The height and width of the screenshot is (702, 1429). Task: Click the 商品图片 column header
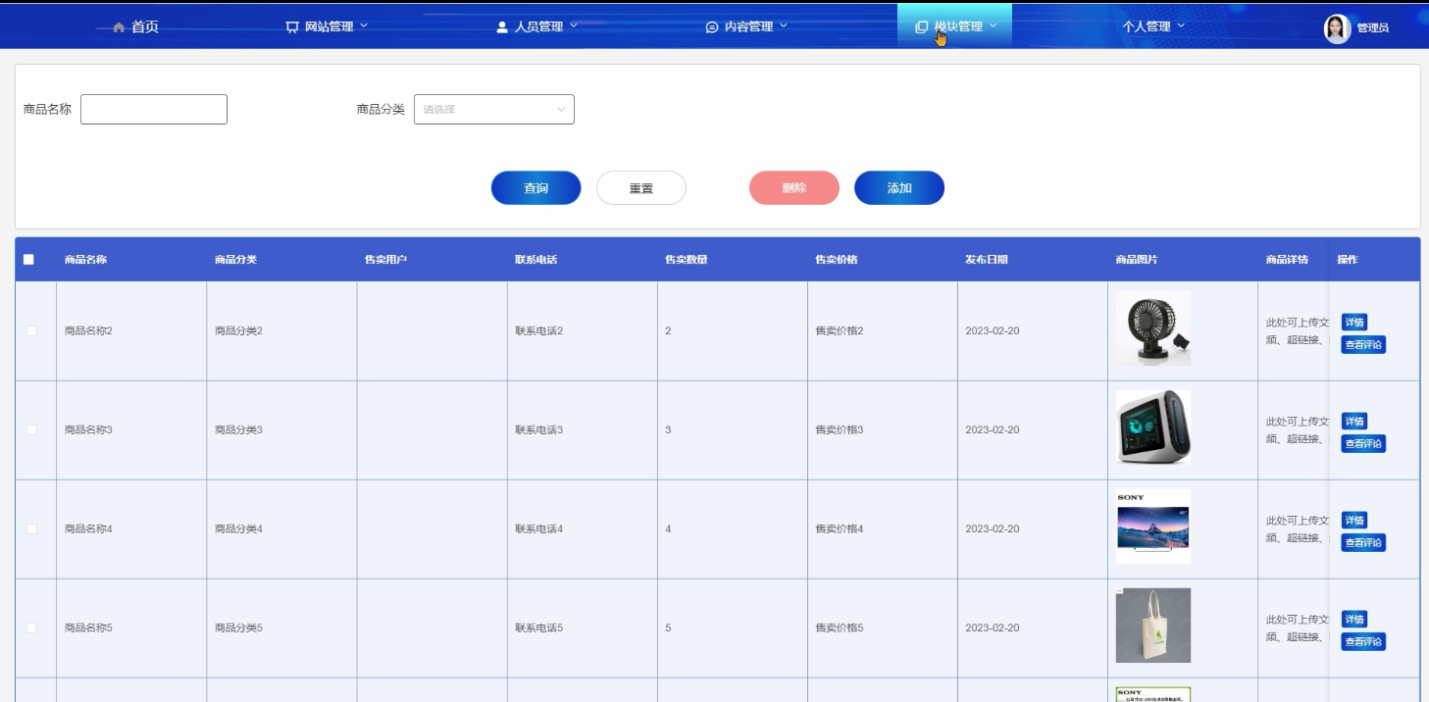(1137, 260)
